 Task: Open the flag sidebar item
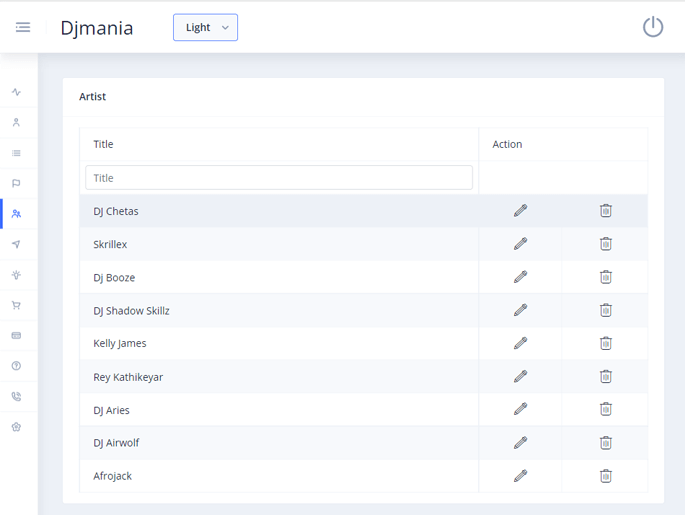[16, 183]
